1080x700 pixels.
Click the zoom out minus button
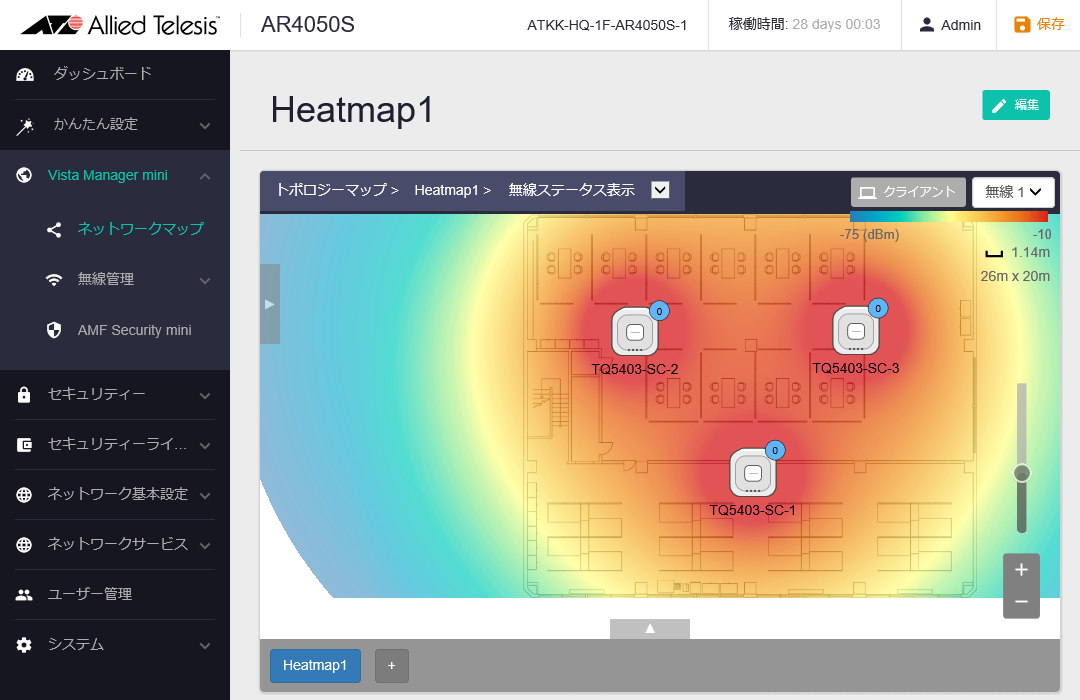point(1021,602)
